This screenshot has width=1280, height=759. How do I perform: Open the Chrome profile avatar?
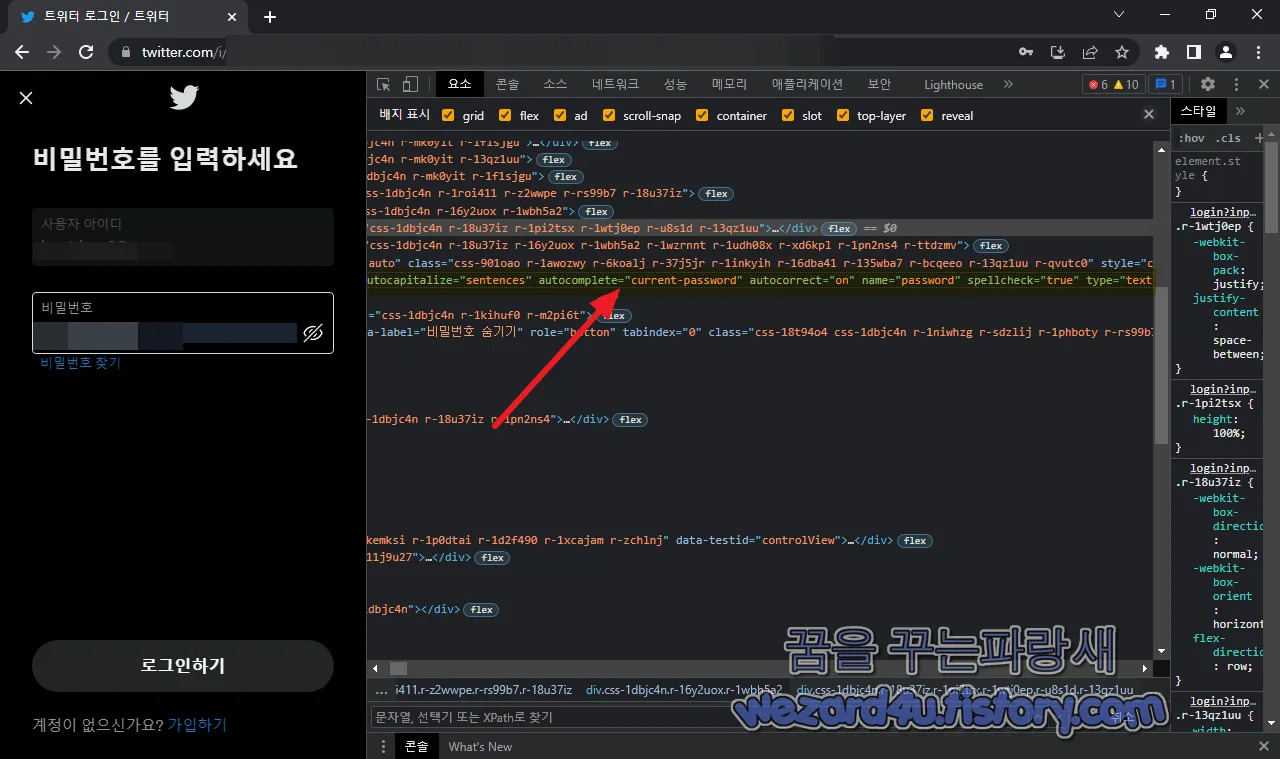[1226, 52]
